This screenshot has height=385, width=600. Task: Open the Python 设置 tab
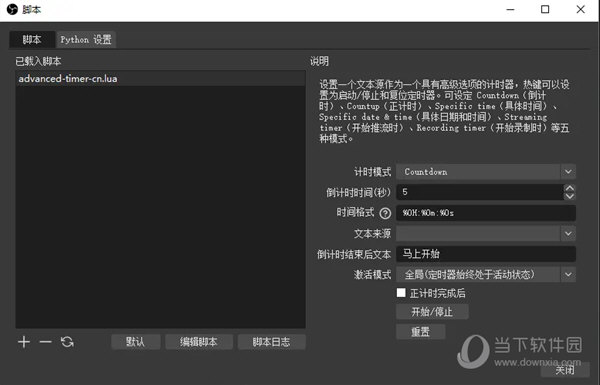tap(86, 39)
